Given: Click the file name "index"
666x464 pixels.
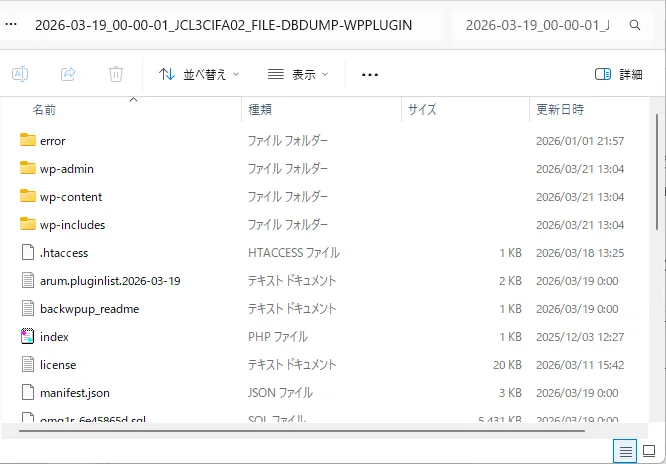Looking at the screenshot, I should coord(54,337).
